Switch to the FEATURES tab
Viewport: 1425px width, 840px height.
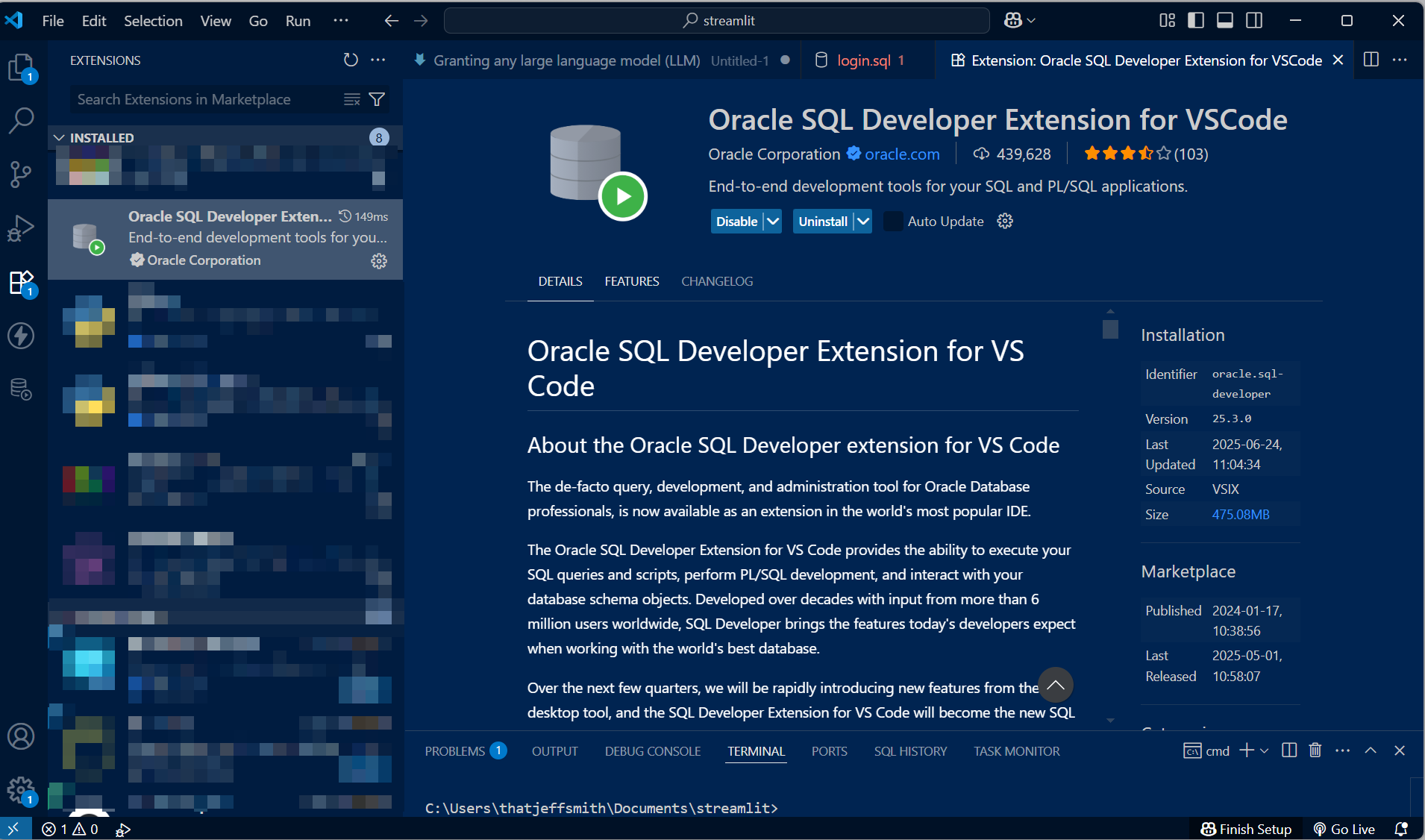(x=631, y=281)
